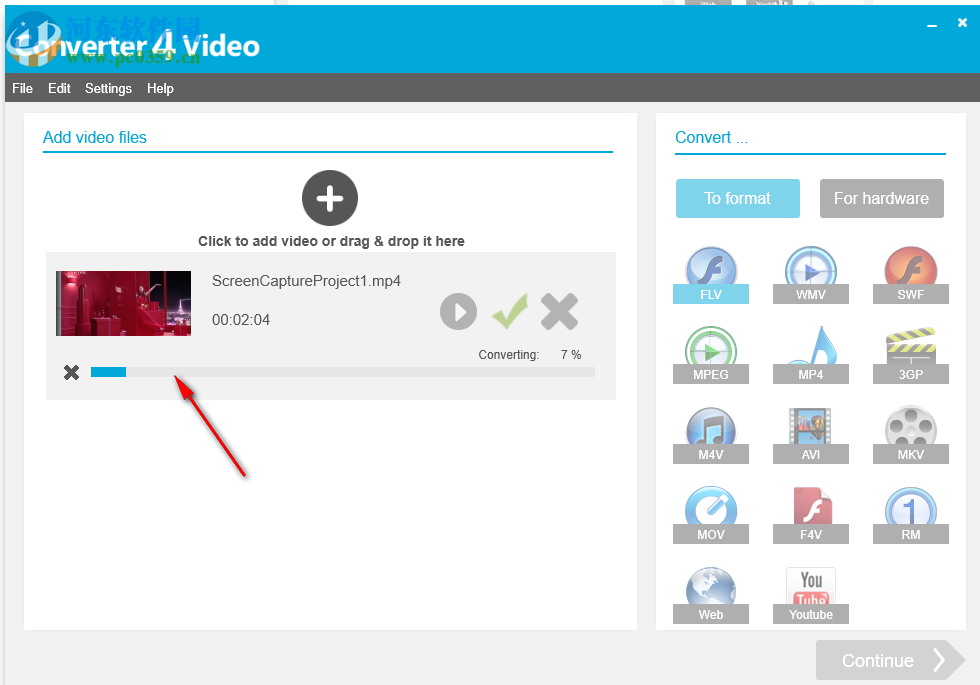Click the plus icon to add a video

(330, 198)
